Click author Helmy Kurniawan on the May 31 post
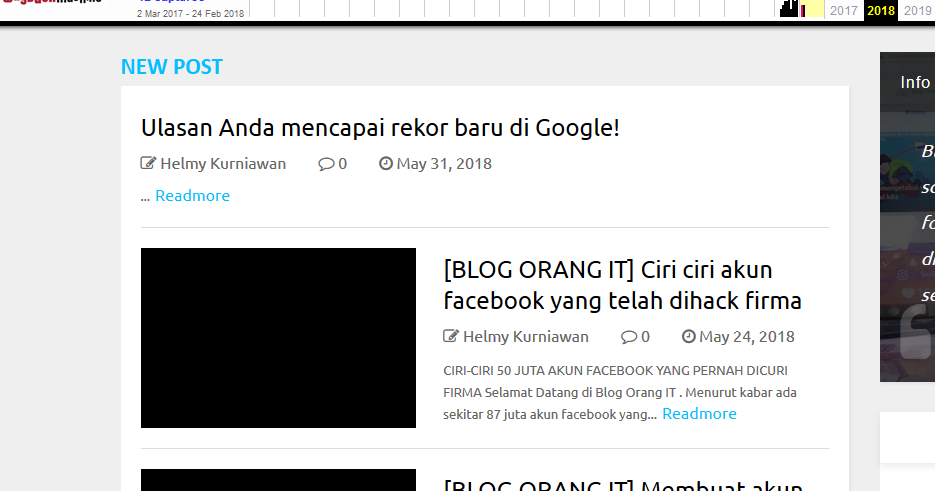 [x=223, y=163]
